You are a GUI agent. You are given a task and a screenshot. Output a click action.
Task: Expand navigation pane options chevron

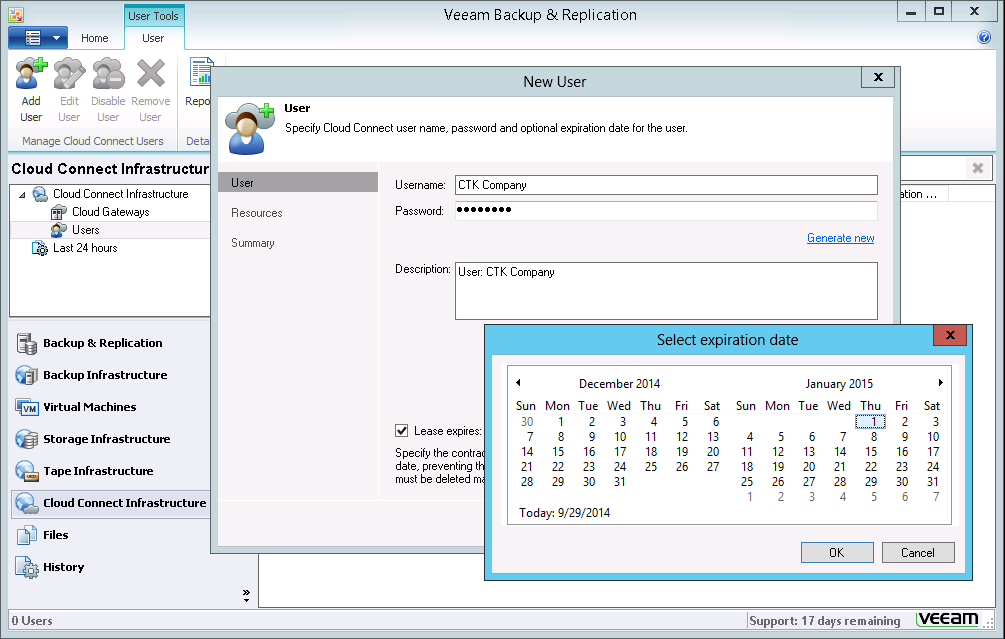click(246, 595)
